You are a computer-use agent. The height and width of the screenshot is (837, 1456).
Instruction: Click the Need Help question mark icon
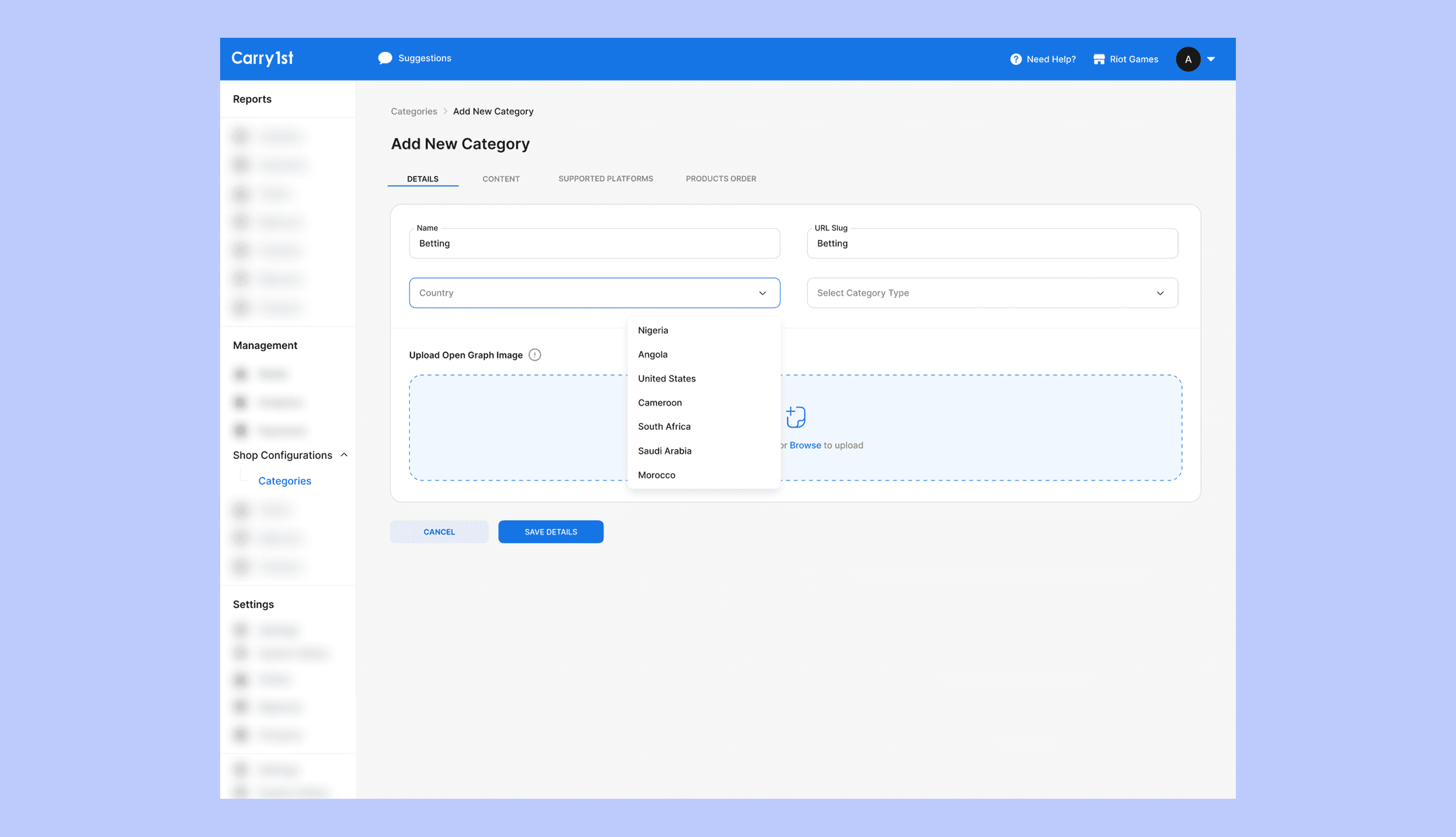[1015, 59]
